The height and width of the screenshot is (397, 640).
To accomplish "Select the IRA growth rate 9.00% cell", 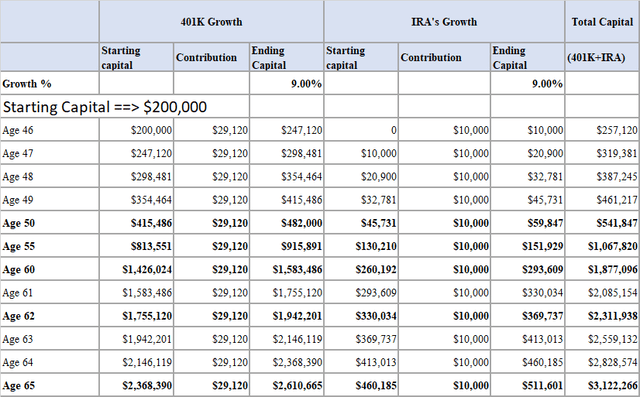I will (527, 84).
